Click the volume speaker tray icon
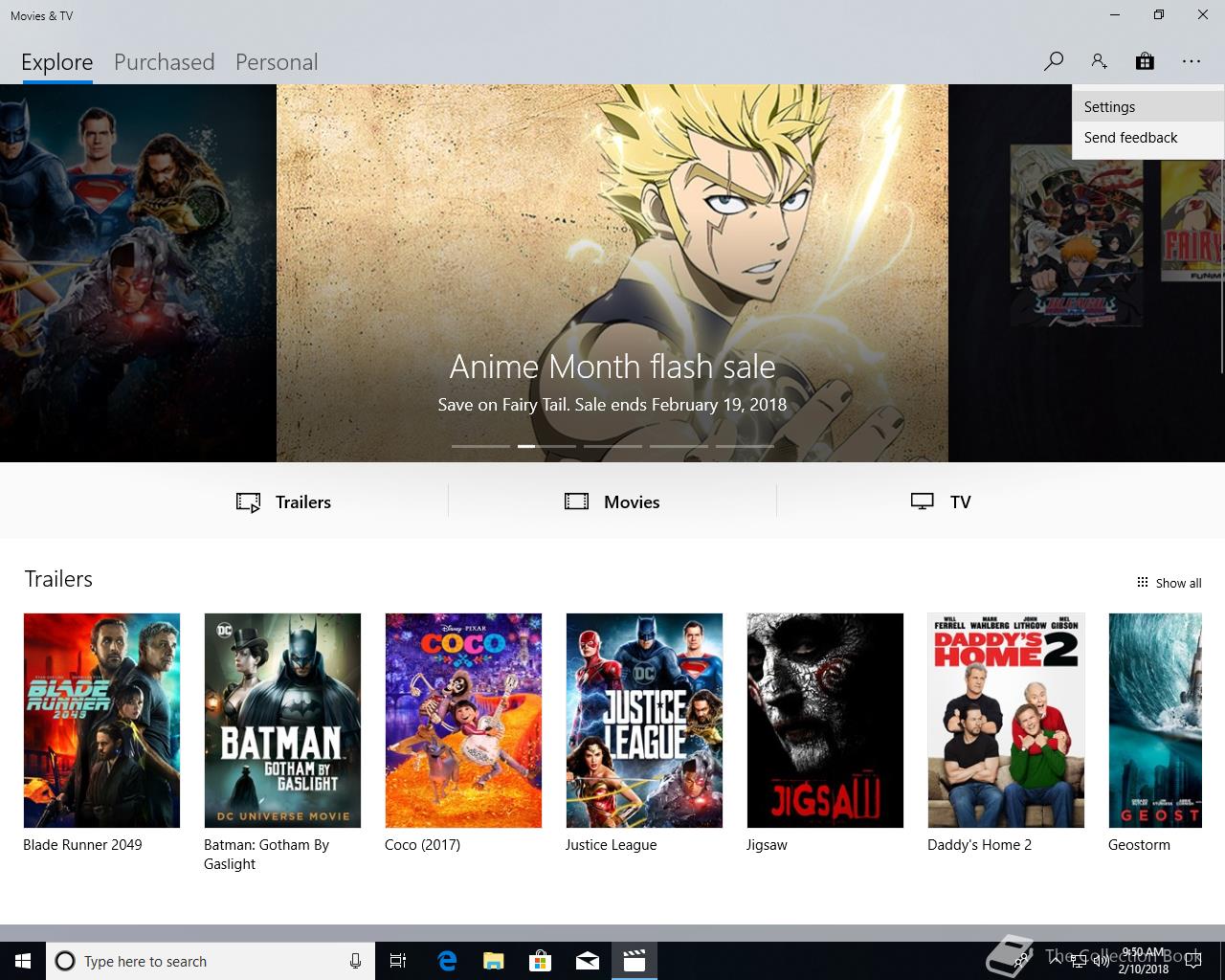 [1102, 961]
